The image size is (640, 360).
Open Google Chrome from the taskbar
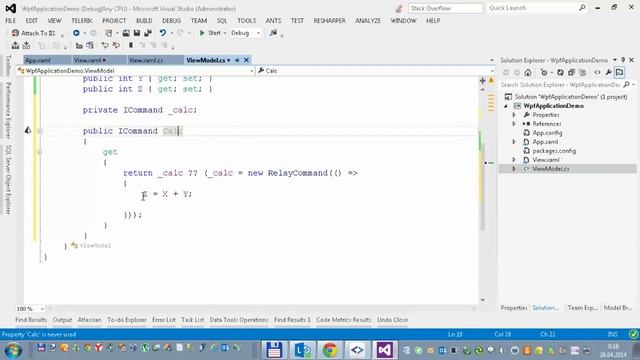[x=330, y=350]
